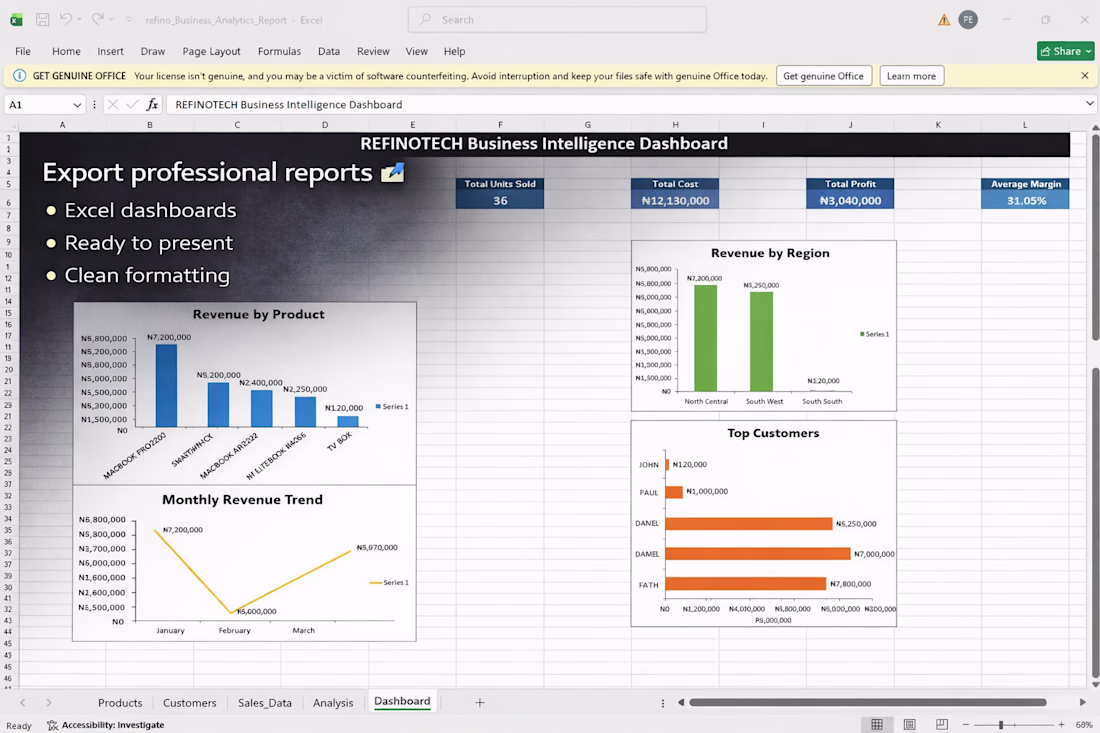Click the green Share button
The height and width of the screenshot is (733, 1100).
[1066, 51]
